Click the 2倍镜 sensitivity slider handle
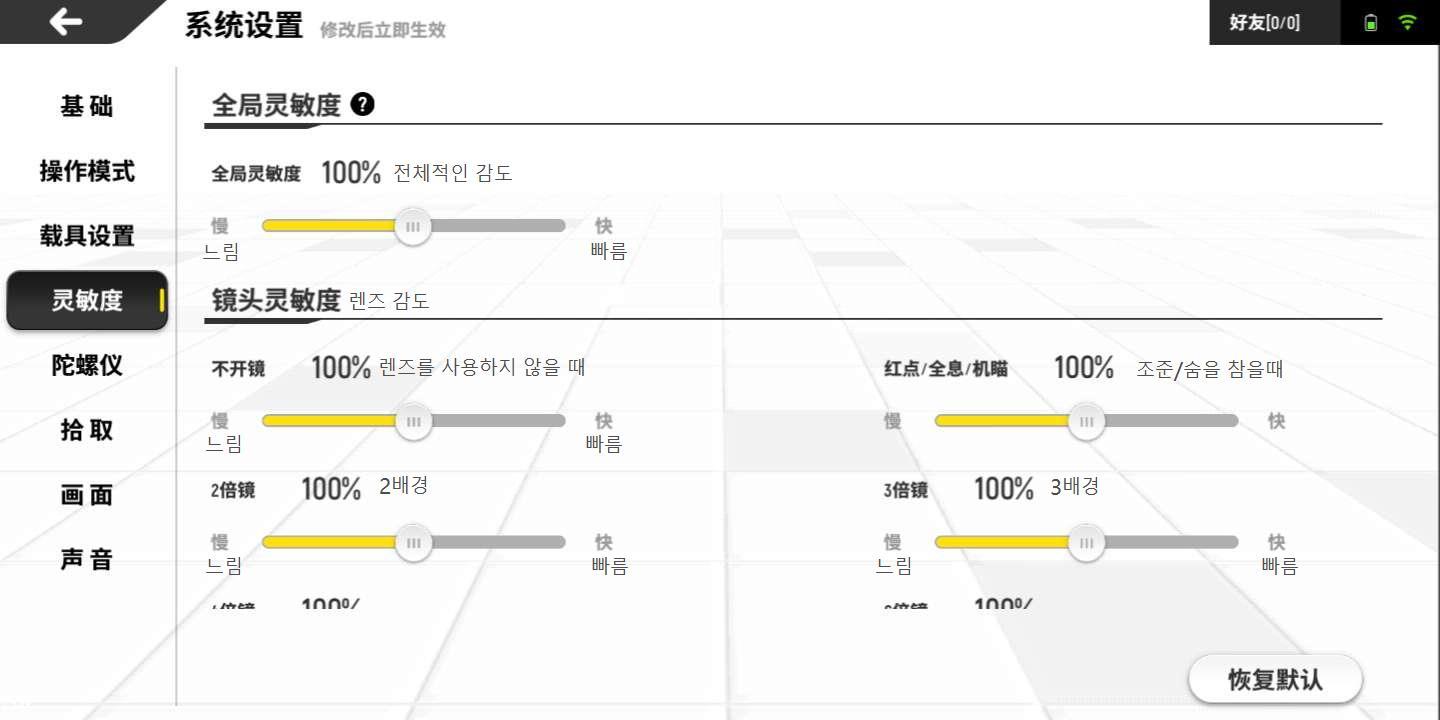Image resolution: width=1440 pixels, height=720 pixels. 412,543
